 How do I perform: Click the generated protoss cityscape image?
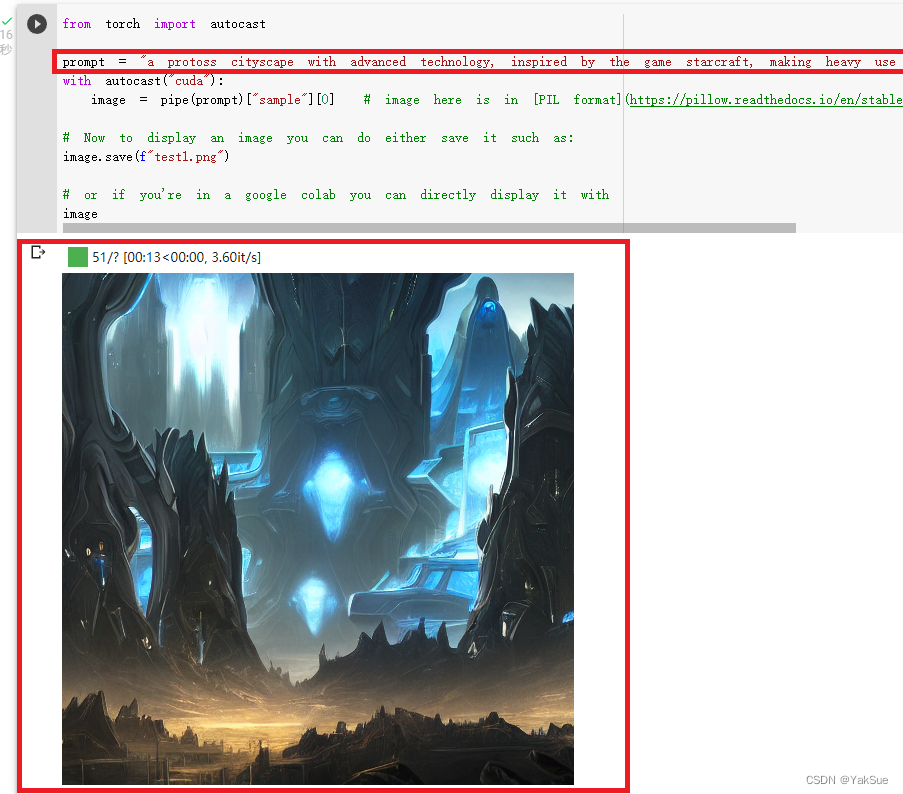(x=318, y=529)
